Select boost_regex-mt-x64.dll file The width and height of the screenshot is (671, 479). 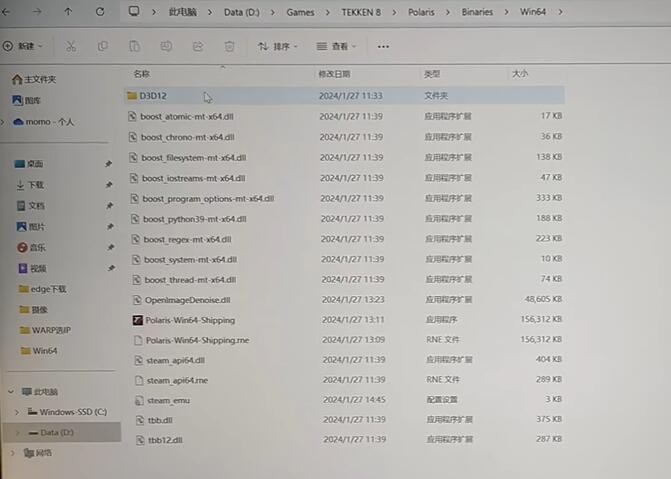click(x=346, y=239)
